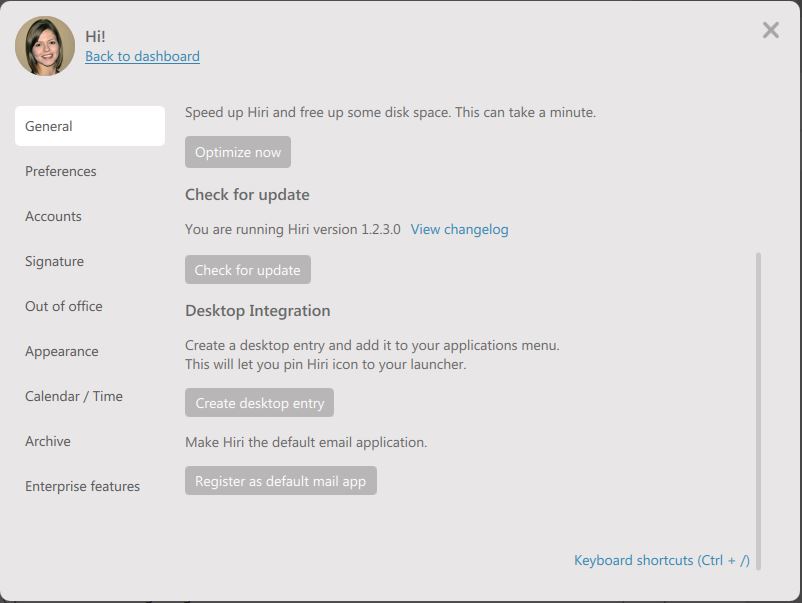The height and width of the screenshot is (603, 802).
Task: Open the Appearance settings
Action: (61, 351)
